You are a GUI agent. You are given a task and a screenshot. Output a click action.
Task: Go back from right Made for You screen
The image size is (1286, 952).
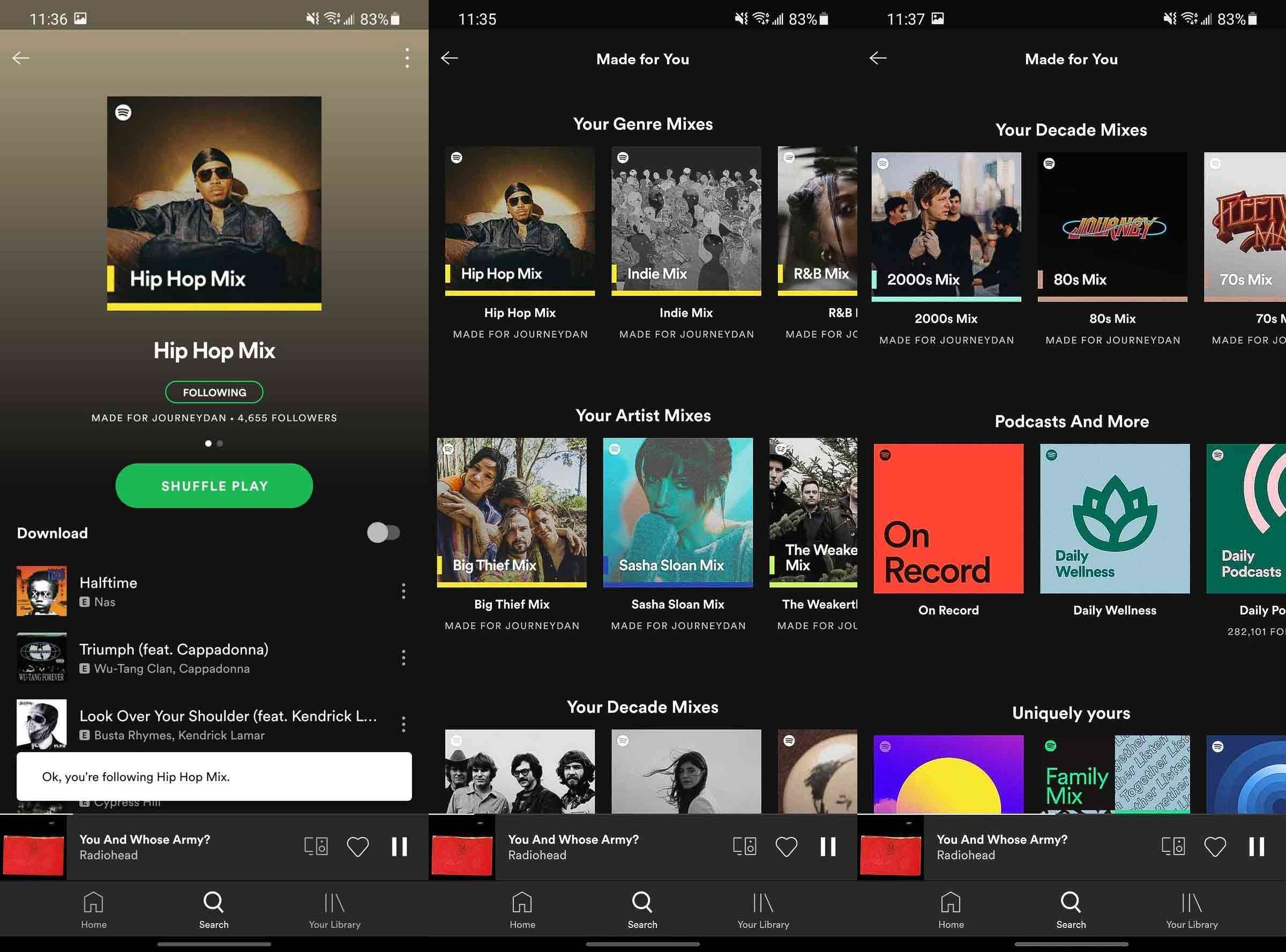878,58
